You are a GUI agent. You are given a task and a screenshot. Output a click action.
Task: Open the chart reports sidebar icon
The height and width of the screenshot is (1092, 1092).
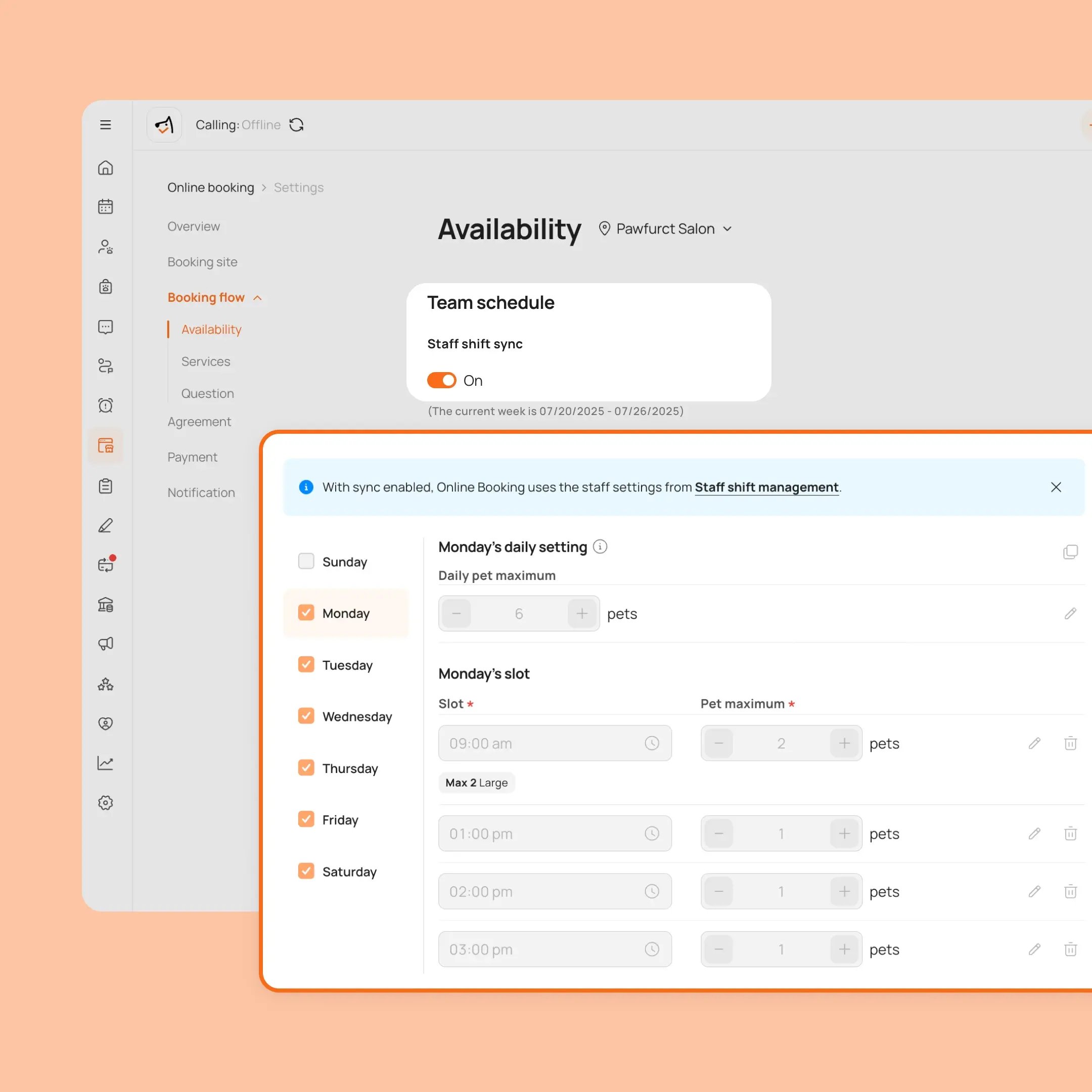pos(106,763)
